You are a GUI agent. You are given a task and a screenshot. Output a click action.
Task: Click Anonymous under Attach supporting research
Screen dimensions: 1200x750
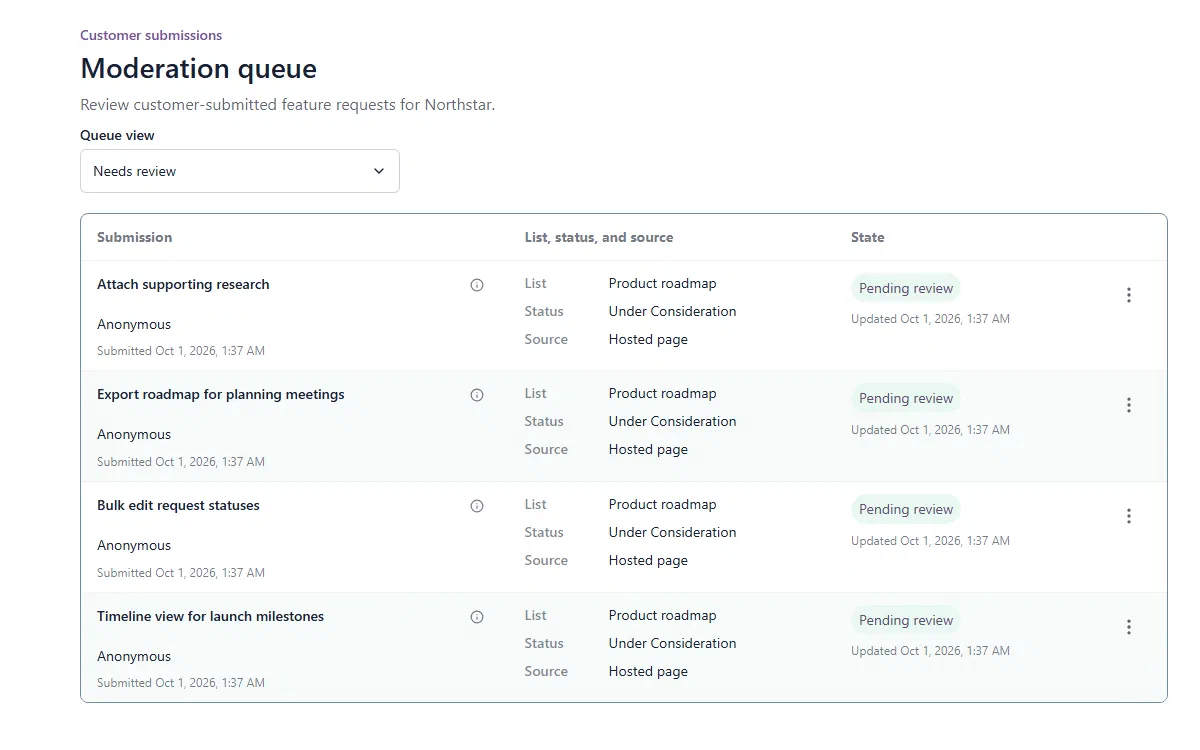pos(134,324)
